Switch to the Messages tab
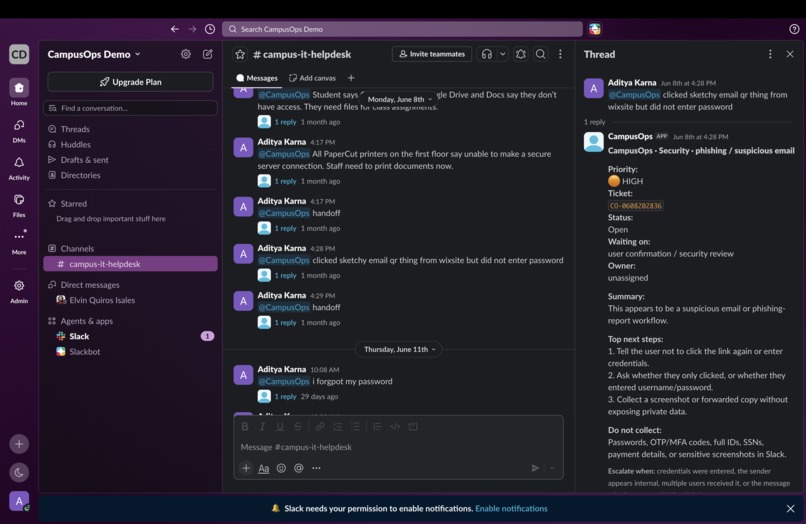Image resolution: width=806 pixels, height=524 pixels. (x=257, y=78)
